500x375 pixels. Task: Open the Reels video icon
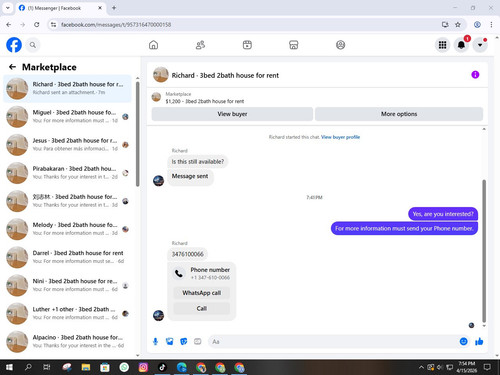247,45
